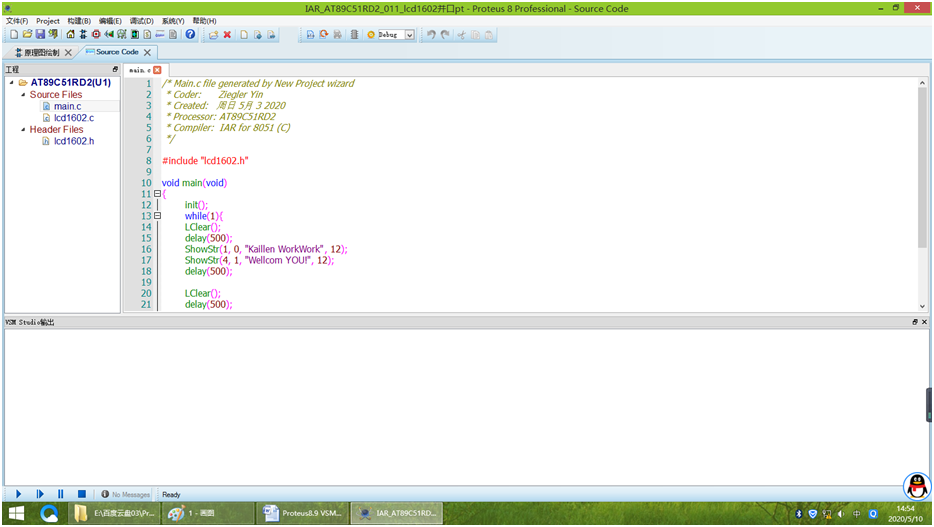
Task: Open the 文件(F) menu
Action: point(17,21)
